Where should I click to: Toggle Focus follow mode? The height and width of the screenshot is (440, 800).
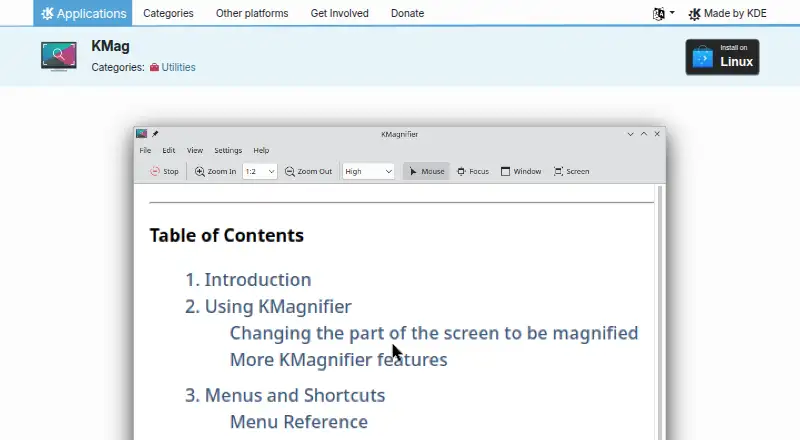click(x=473, y=172)
